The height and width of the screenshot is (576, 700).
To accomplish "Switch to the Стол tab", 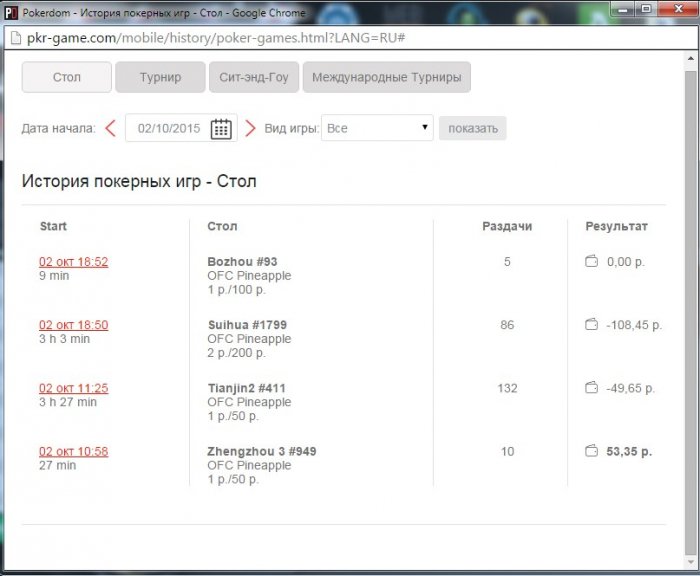I will (67, 77).
